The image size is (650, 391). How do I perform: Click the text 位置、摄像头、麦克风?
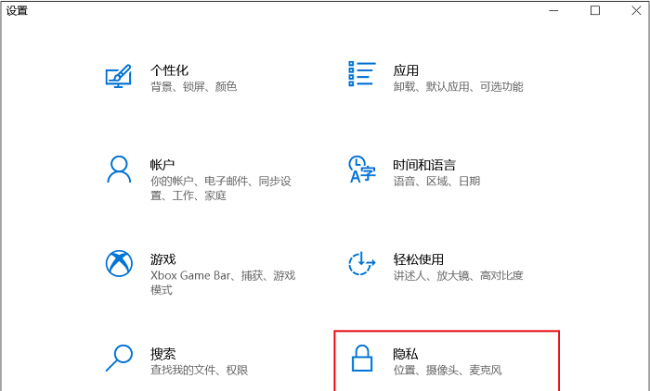tap(447, 370)
